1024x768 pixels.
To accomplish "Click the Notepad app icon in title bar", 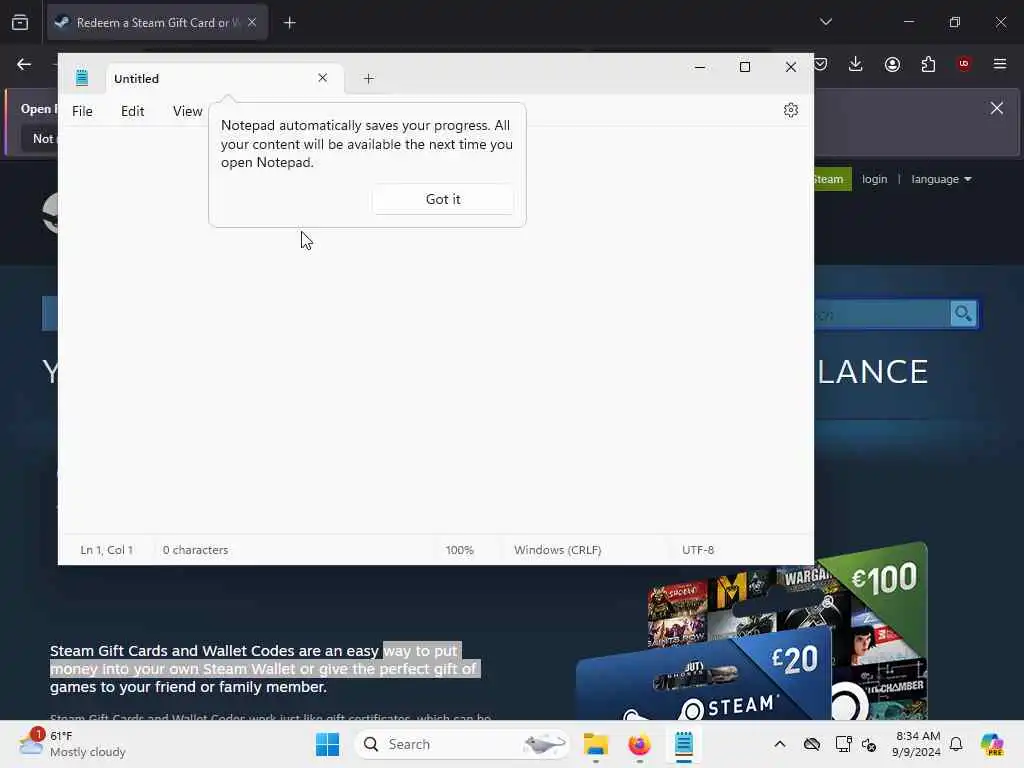I will 82,77.
